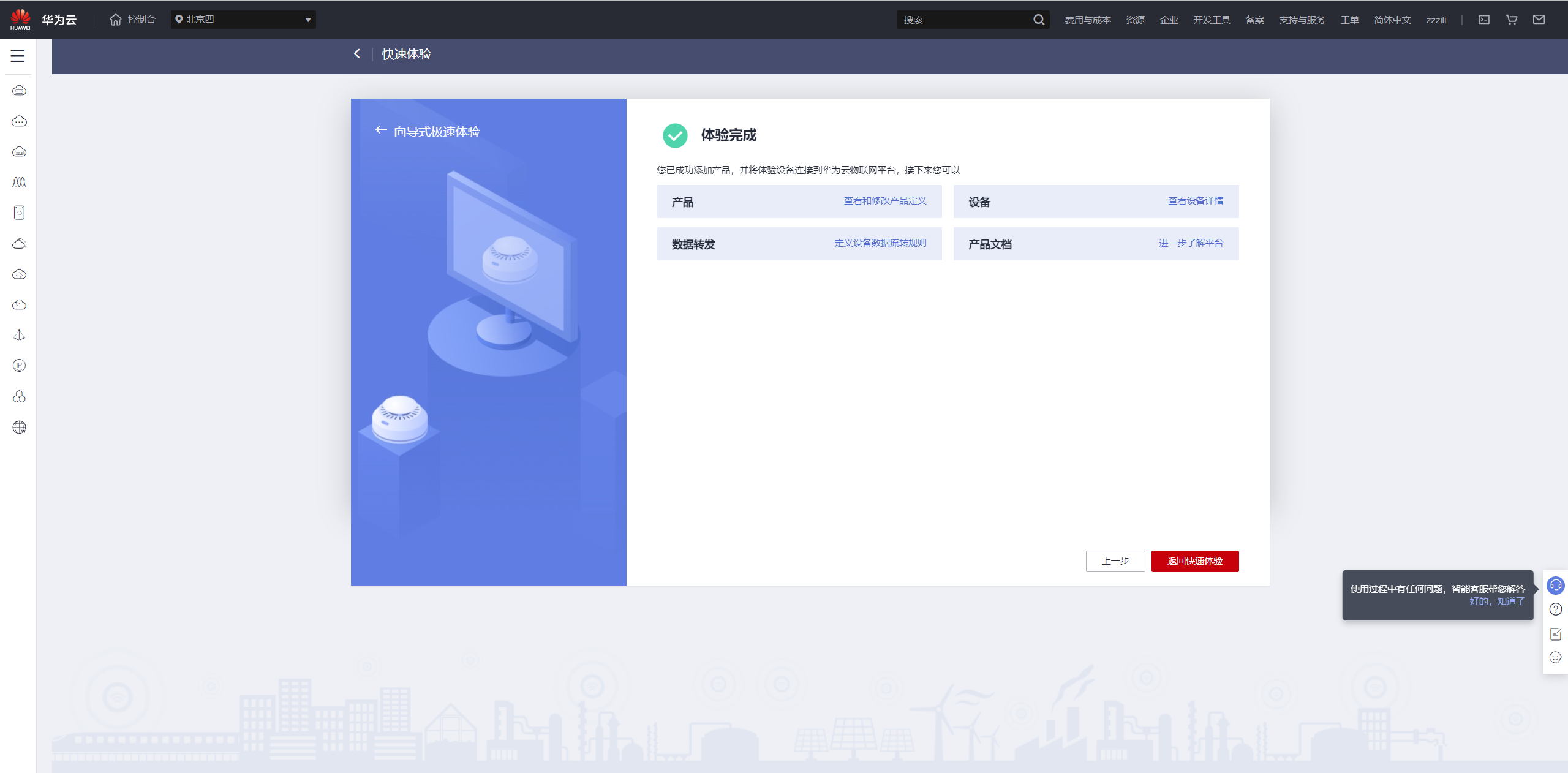Click the 返回快速体验 button
1568x773 pixels.
[1194, 561]
